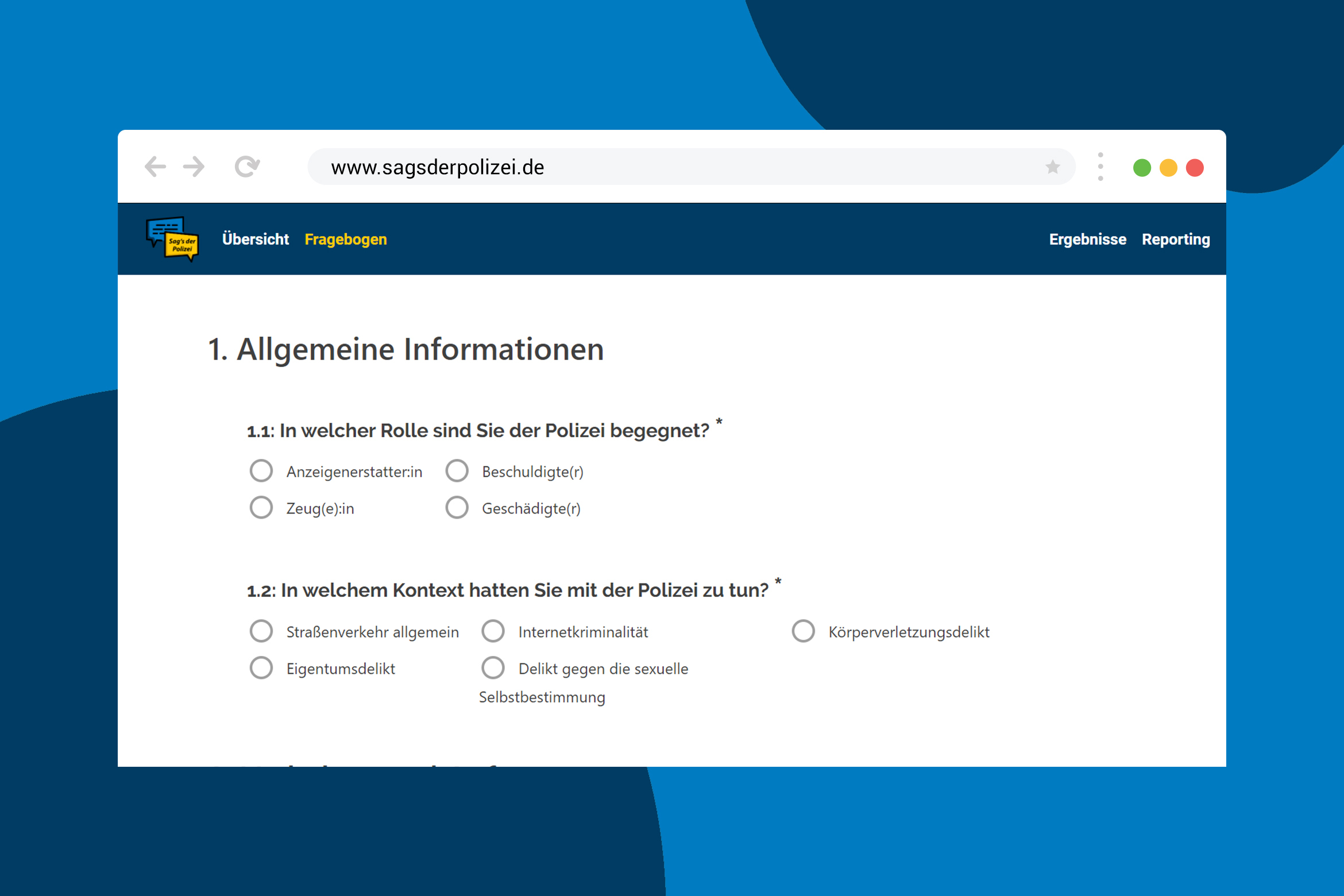Bookmark page with the star icon
The height and width of the screenshot is (896, 1344).
(1052, 167)
